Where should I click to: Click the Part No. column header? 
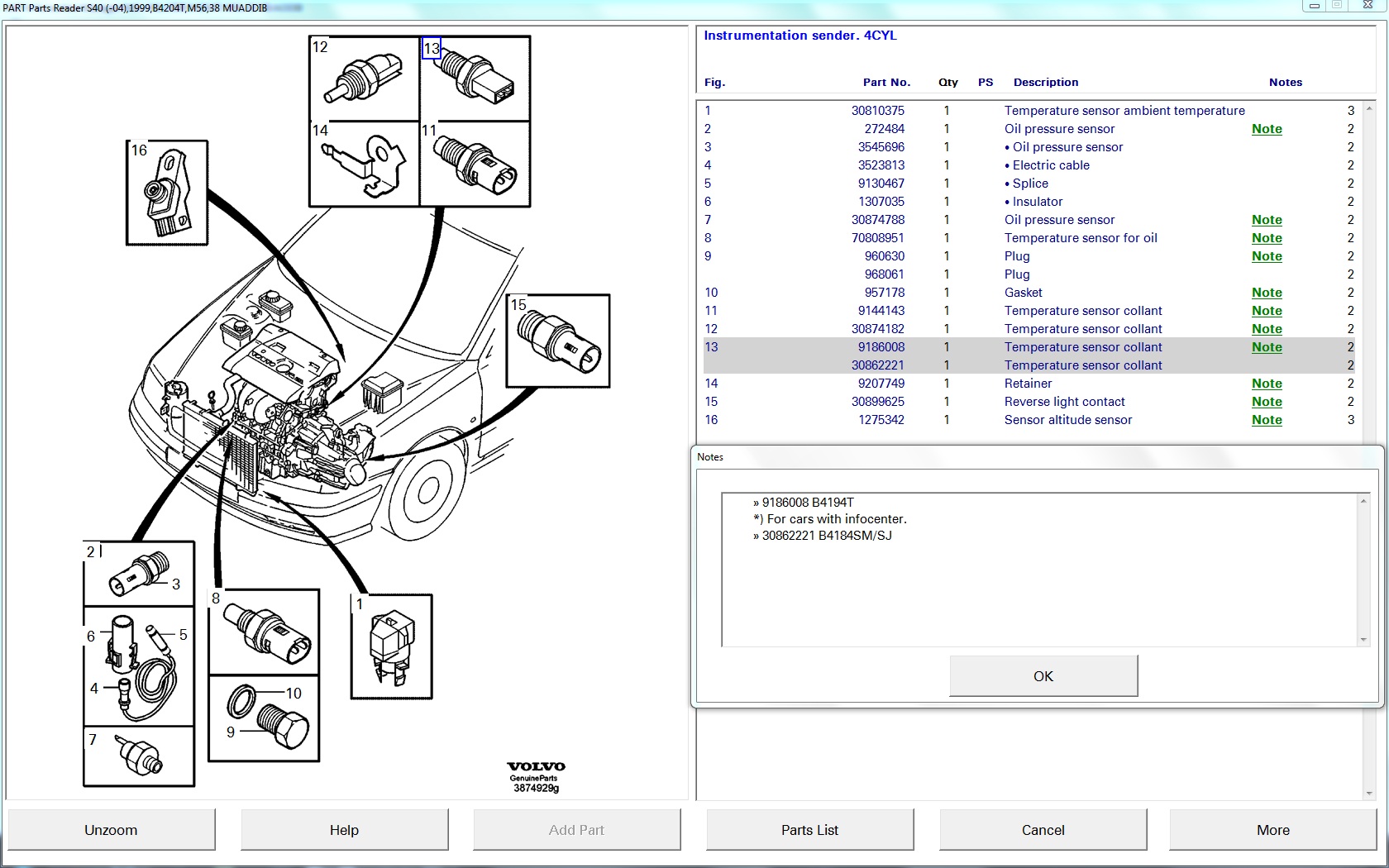click(x=886, y=83)
